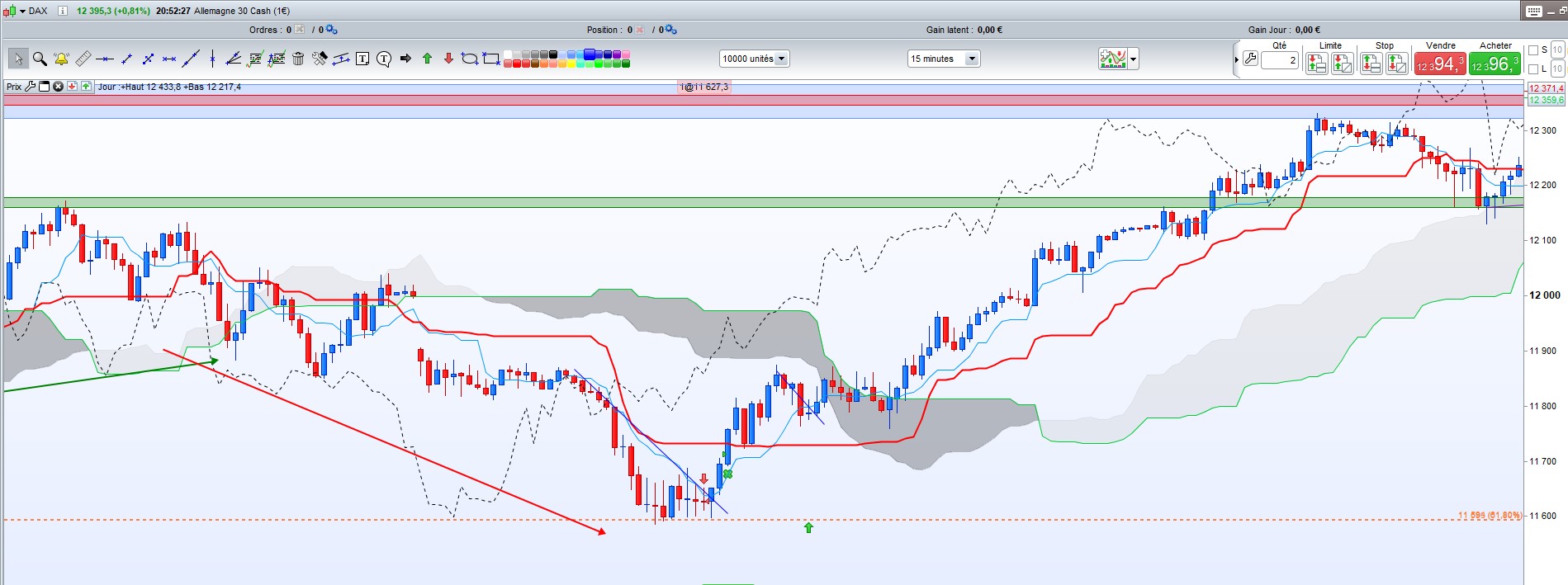Viewport: 1568px width, 585px height.
Task: Close all positions via Position X icon
Action: pos(640,30)
